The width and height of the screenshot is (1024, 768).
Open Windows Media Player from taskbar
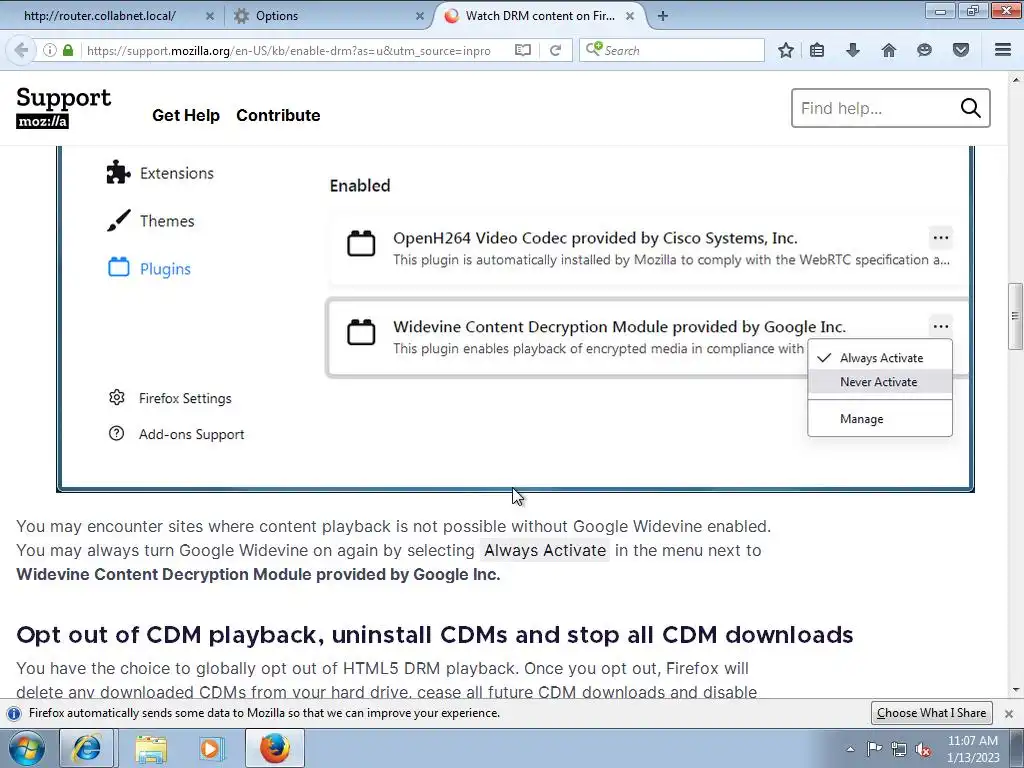(210, 748)
